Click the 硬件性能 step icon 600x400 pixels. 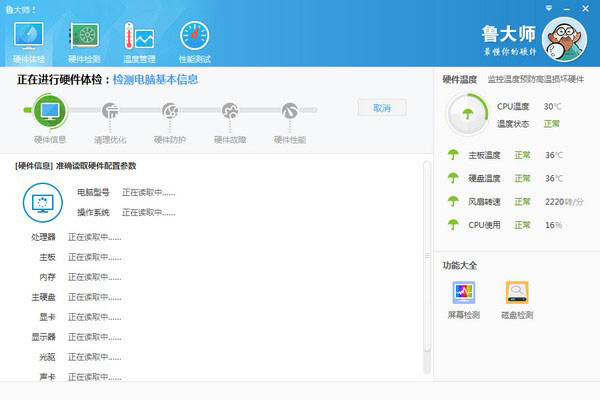289,111
